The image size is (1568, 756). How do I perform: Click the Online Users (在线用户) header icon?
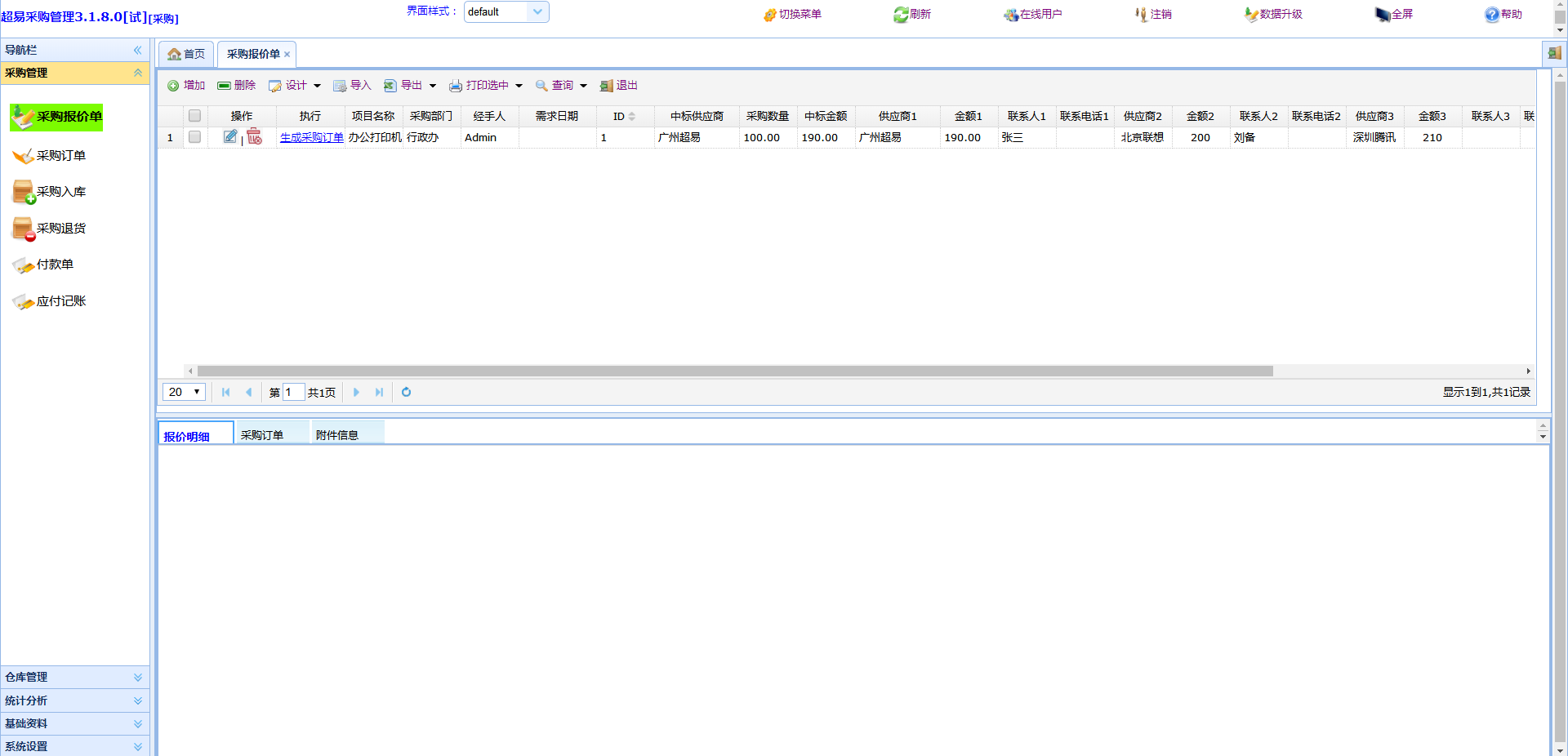(1011, 15)
